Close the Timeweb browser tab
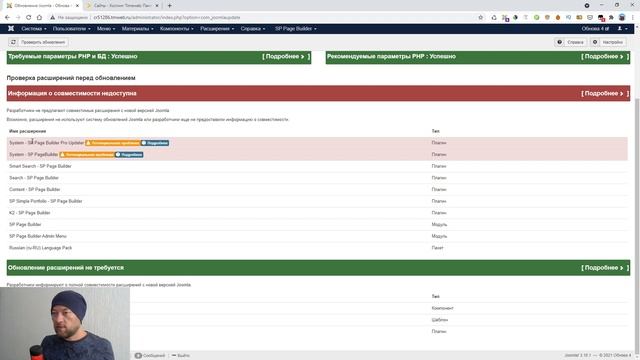640x360 pixels. pos(157,6)
